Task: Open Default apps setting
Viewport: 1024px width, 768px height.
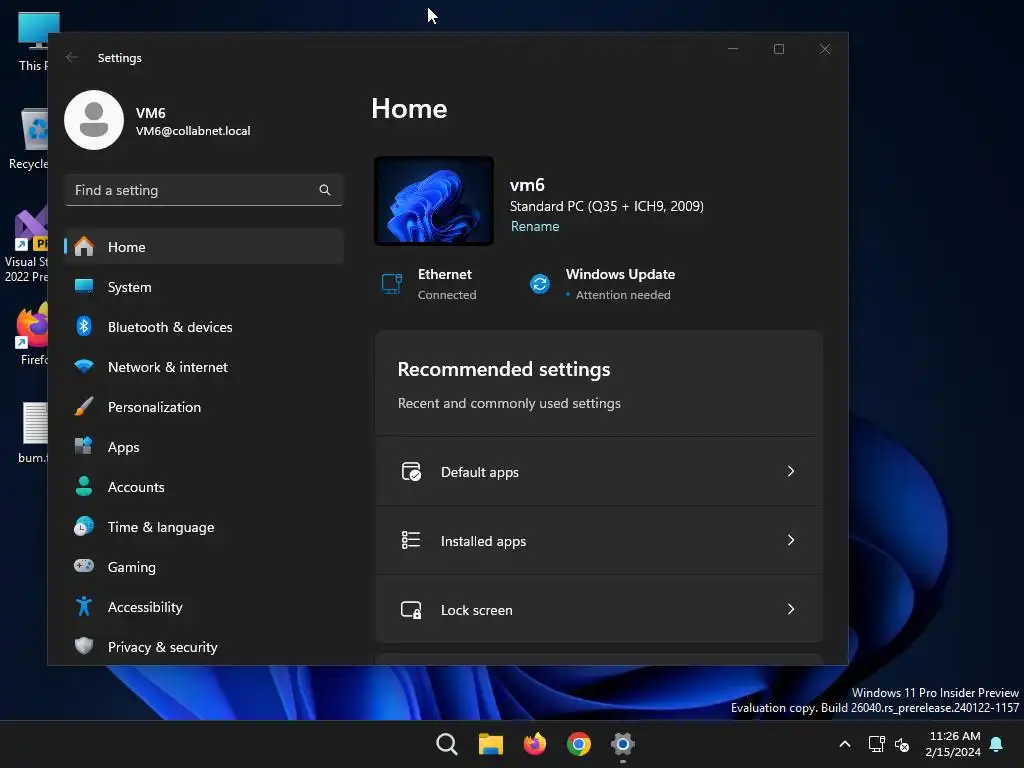Action: (x=599, y=472)
